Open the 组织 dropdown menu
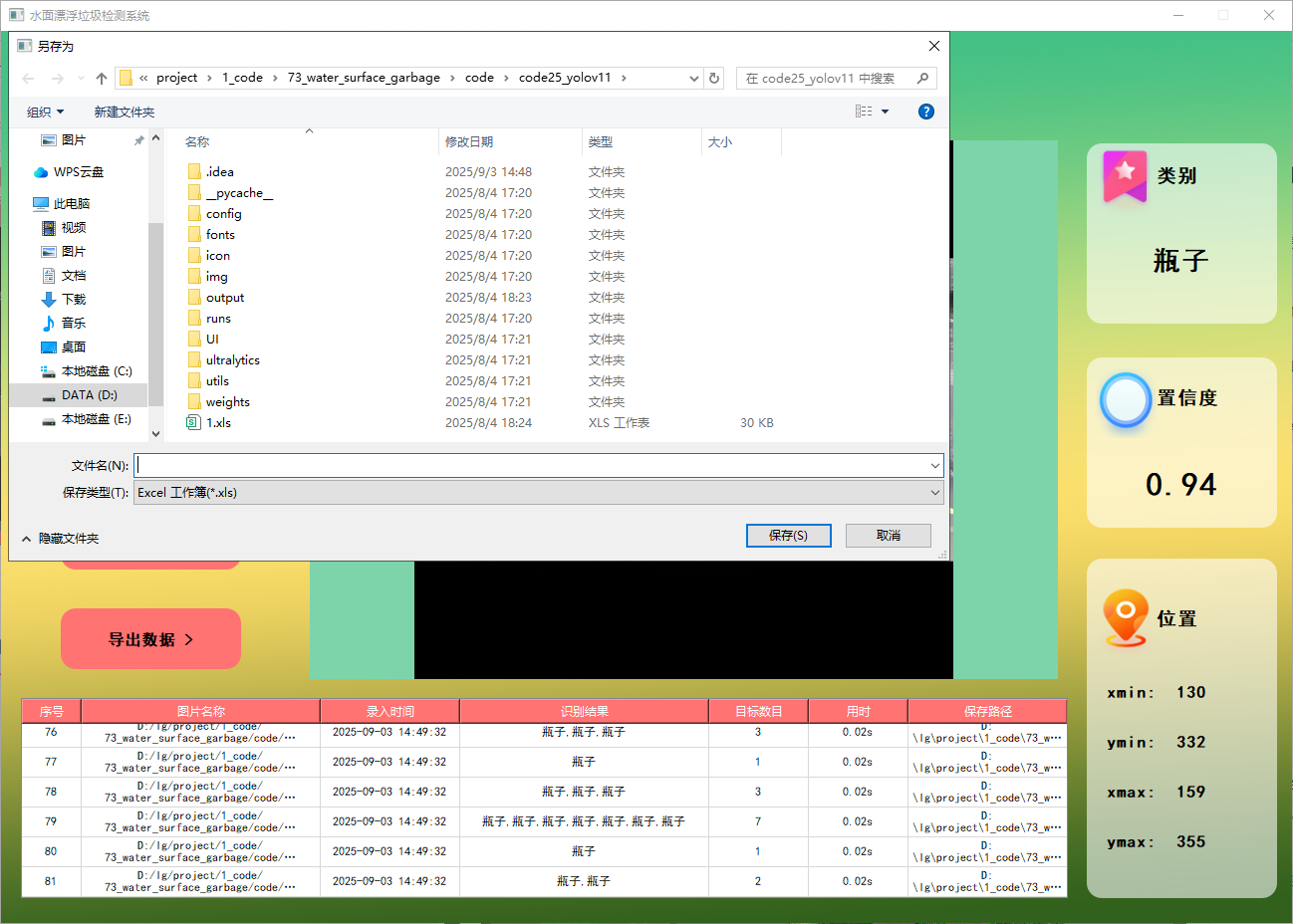 click(x=45, y=112)
